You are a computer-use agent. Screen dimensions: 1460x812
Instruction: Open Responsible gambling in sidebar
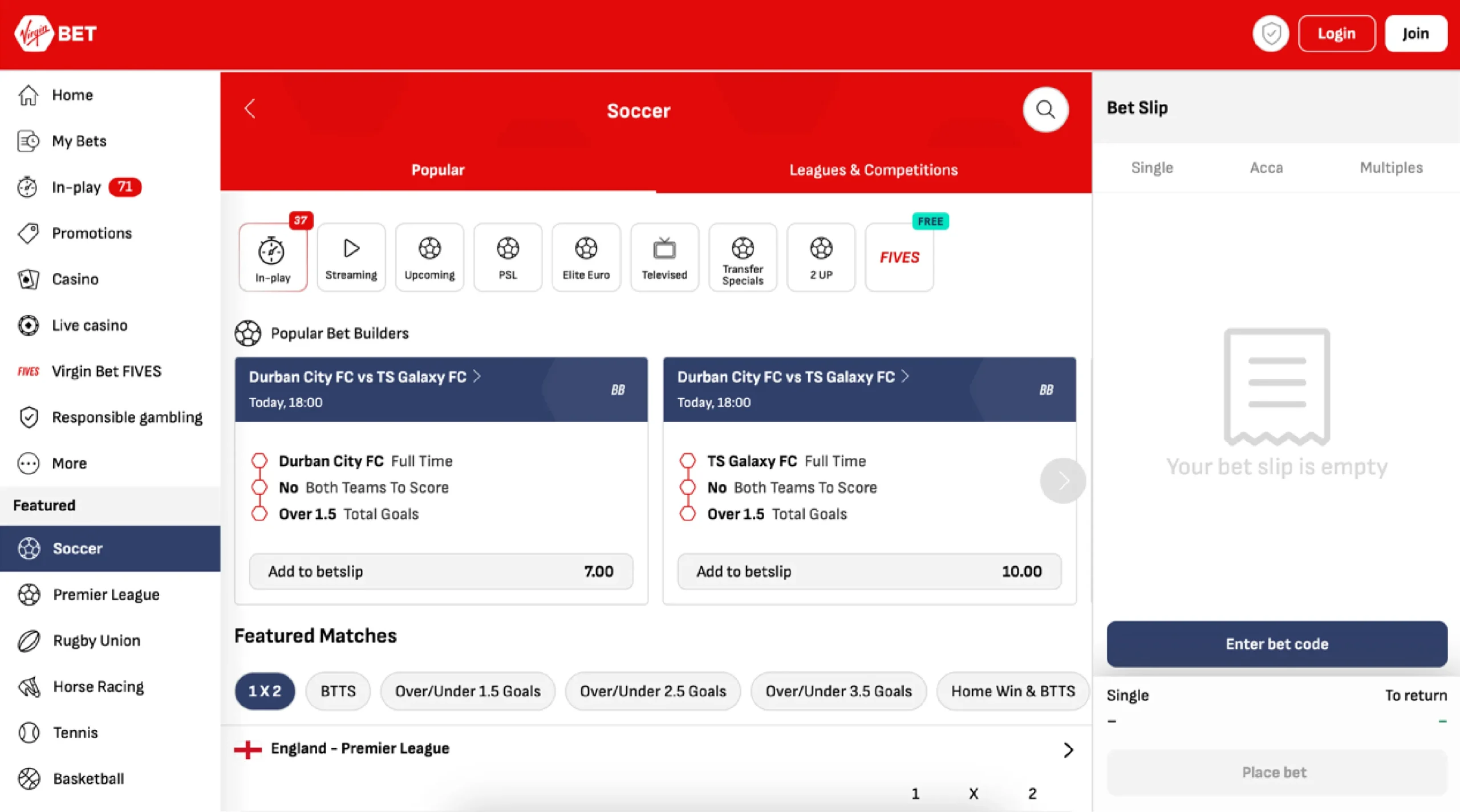pyautogui.click(x=110, y=417)
